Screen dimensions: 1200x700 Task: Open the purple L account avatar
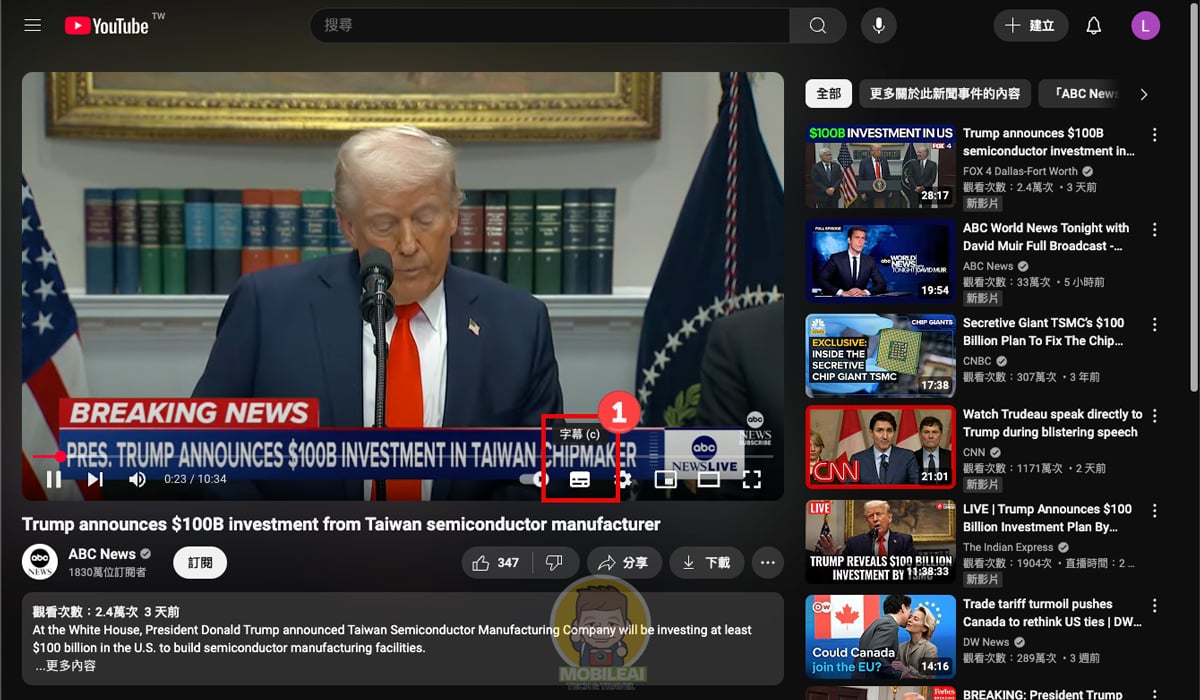pyautogui.click(x=1146, y=26)
